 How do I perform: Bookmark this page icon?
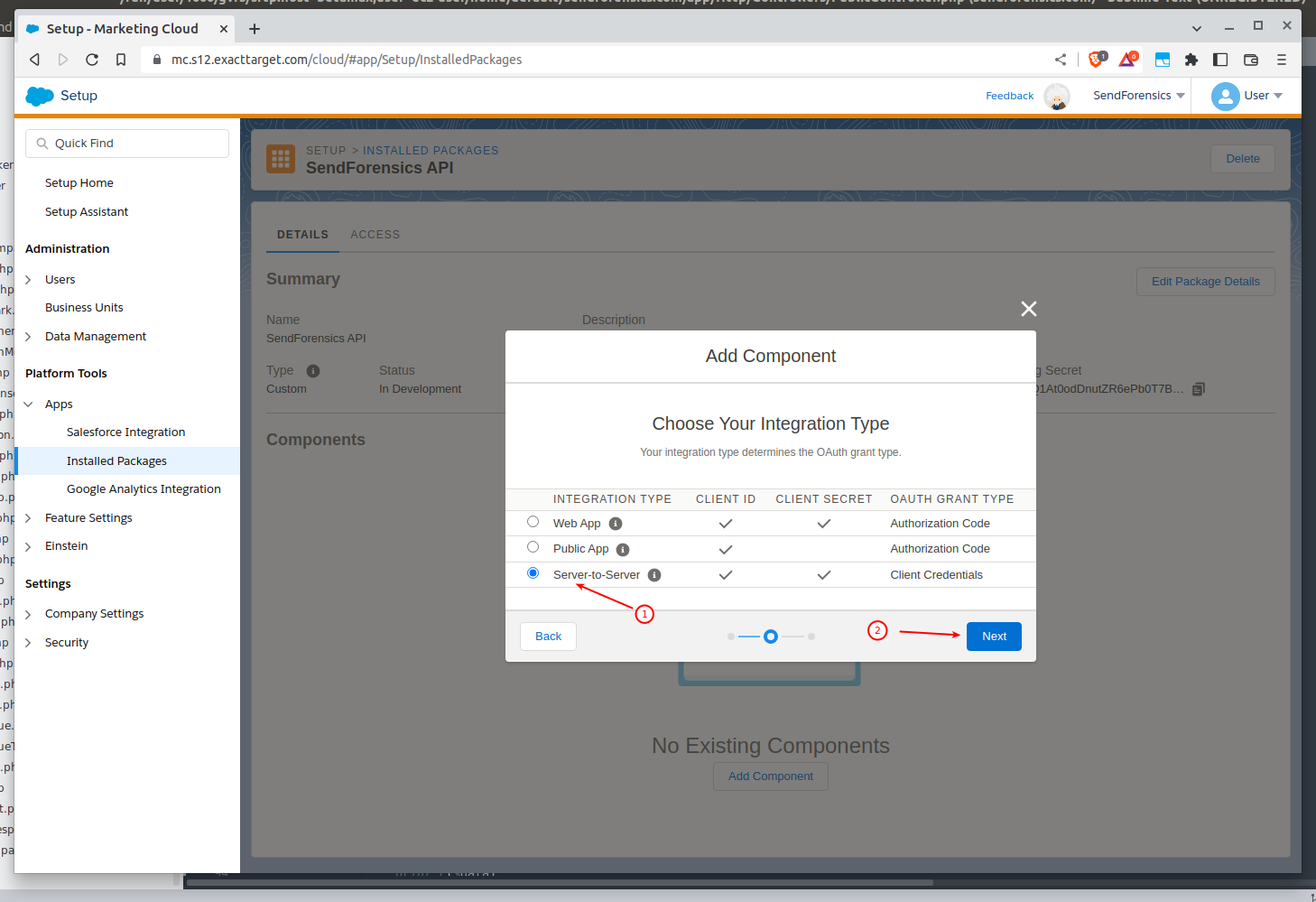click(121, 60)
